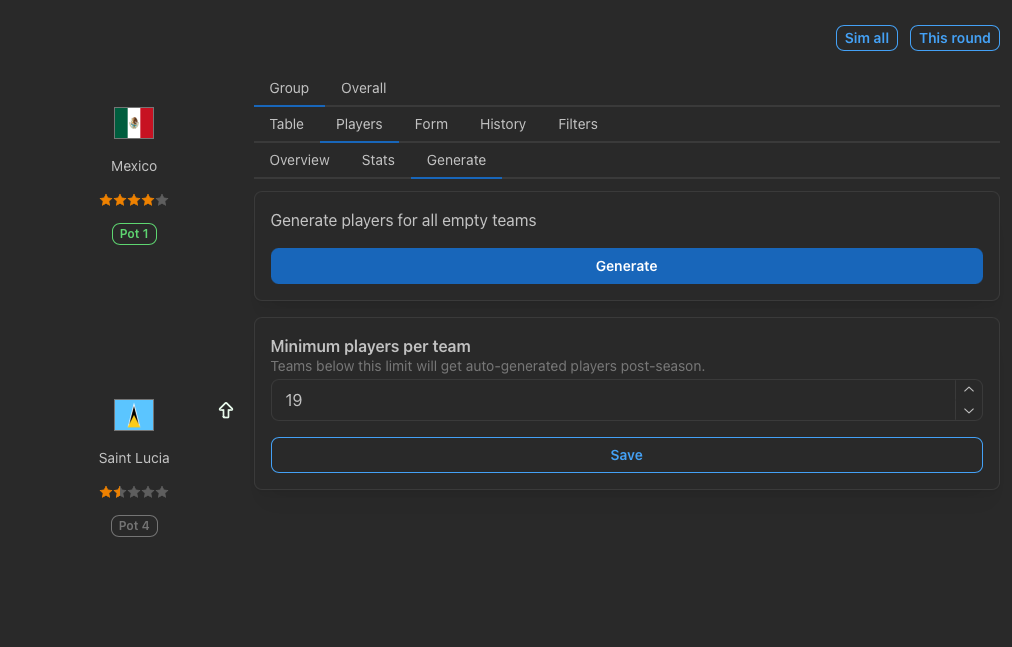Click the blue Generate button
The width and height of the screenshot is (1012, 647).
tap(627, 266)
